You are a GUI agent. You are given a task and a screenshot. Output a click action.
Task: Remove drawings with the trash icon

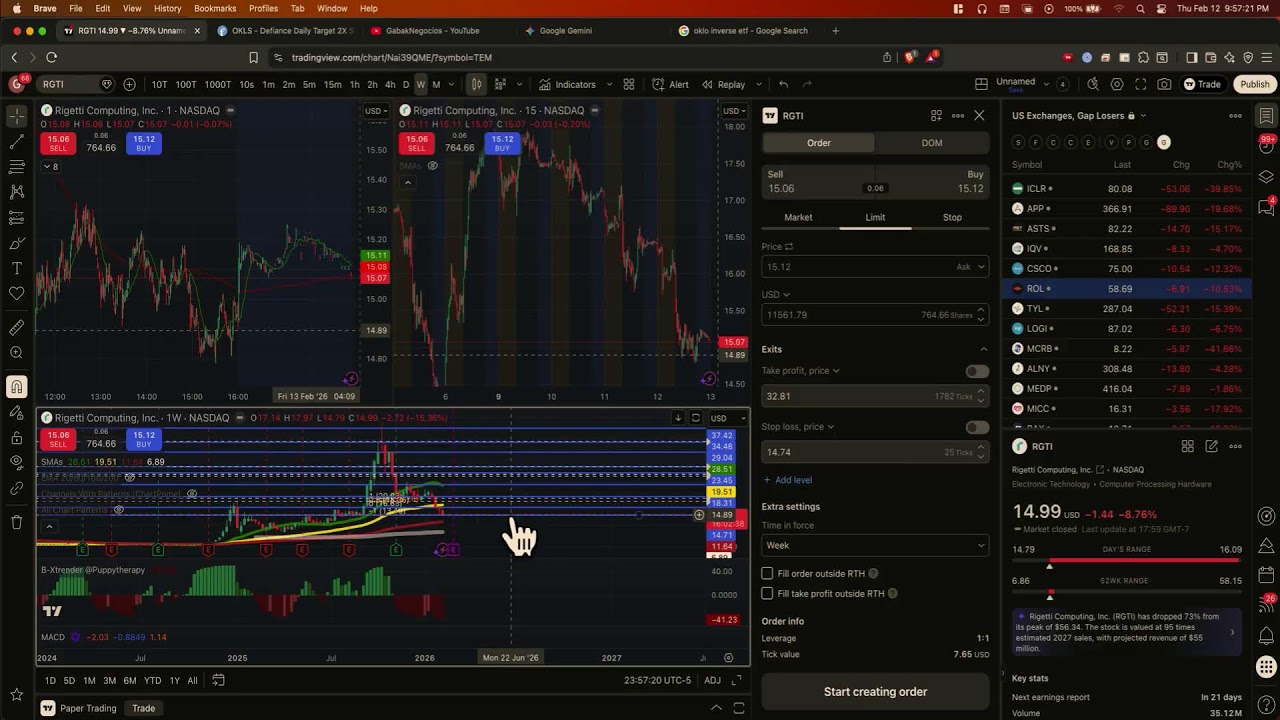pos(17,522)
